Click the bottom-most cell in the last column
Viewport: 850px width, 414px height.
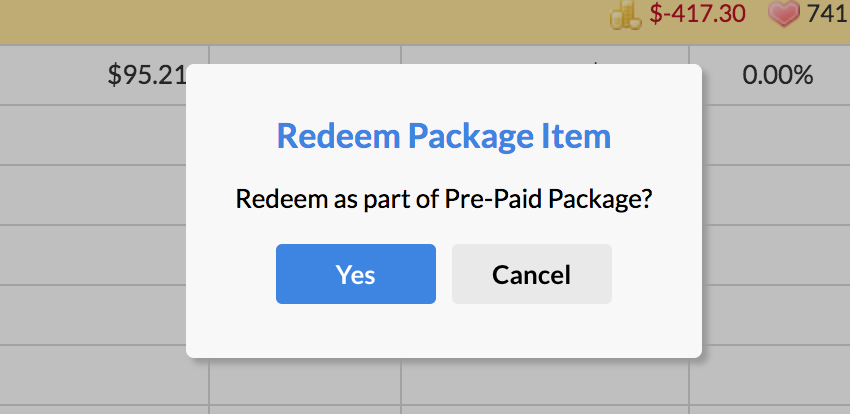click(769, 376)
